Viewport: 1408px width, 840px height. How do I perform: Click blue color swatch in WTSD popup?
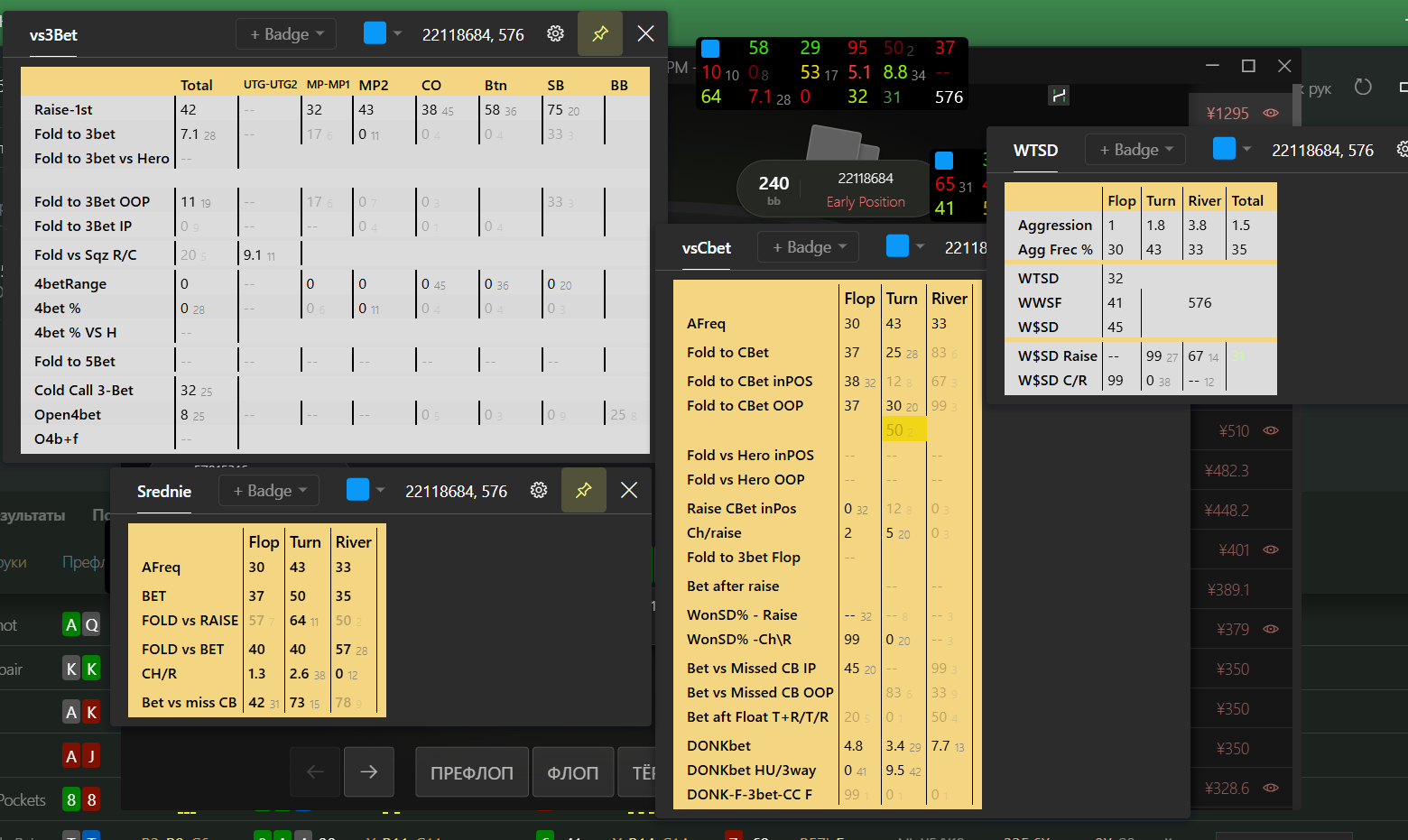click(x=1224, y=149)
